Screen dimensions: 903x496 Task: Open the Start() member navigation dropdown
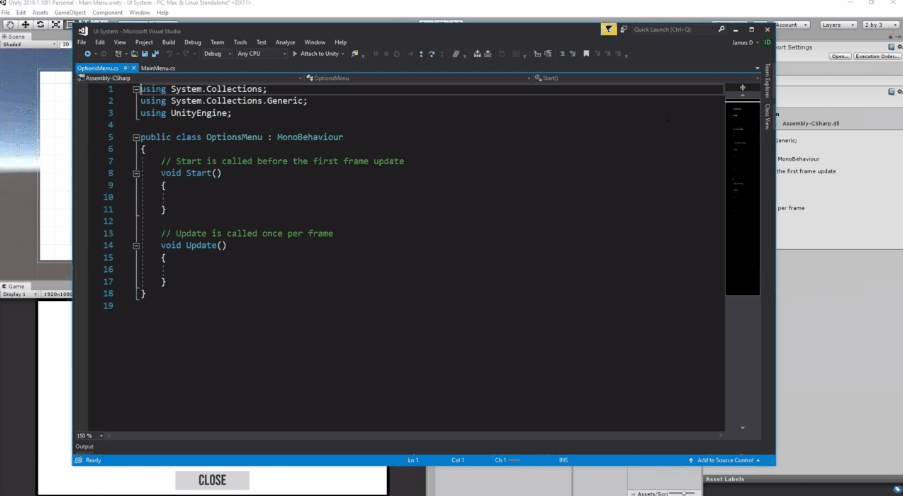(x=646, y=78)
